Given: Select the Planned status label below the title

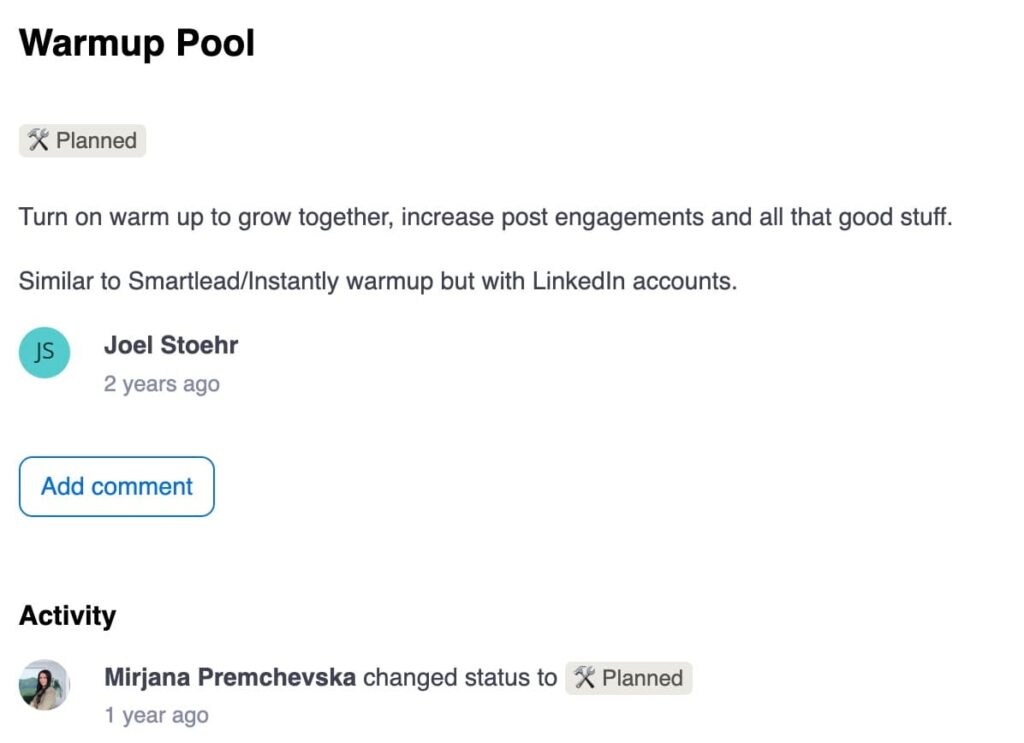Looking at the screenshot, I should 95,141.
